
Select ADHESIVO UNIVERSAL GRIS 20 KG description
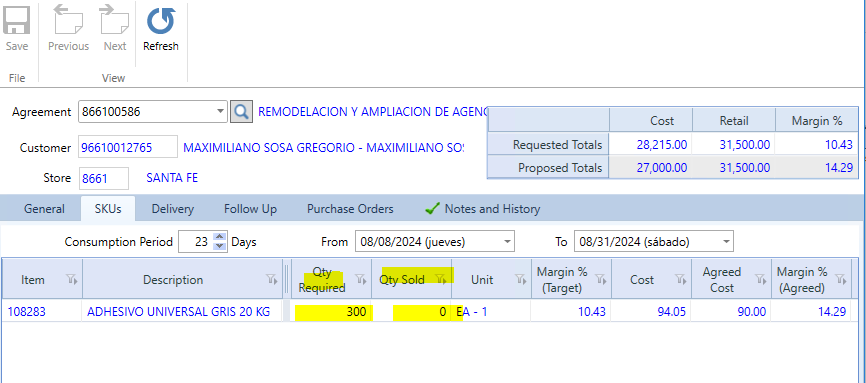(x=178, y=312)
